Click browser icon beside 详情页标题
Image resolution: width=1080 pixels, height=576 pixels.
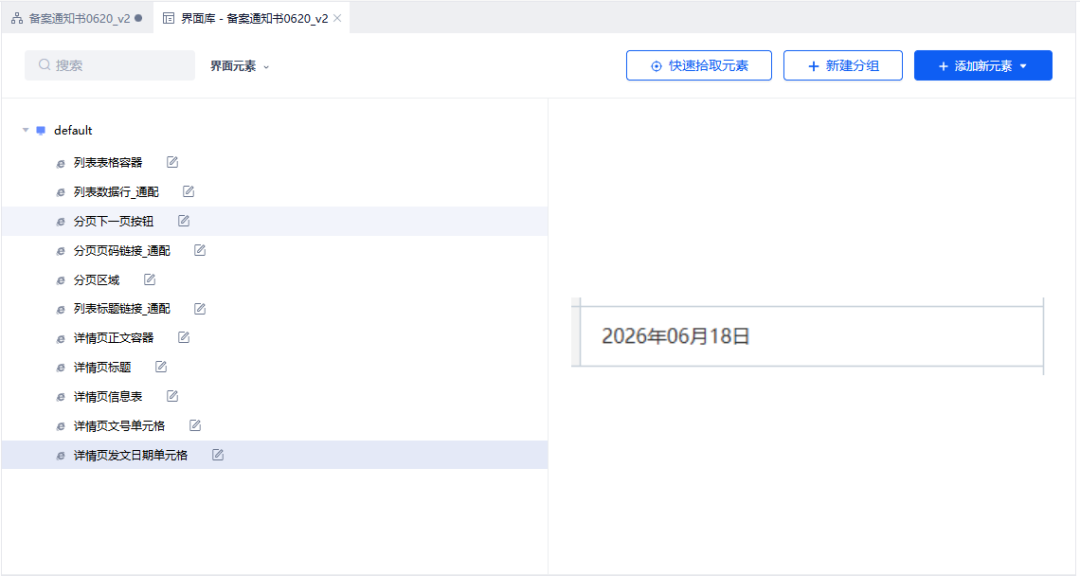click(61, 368)
